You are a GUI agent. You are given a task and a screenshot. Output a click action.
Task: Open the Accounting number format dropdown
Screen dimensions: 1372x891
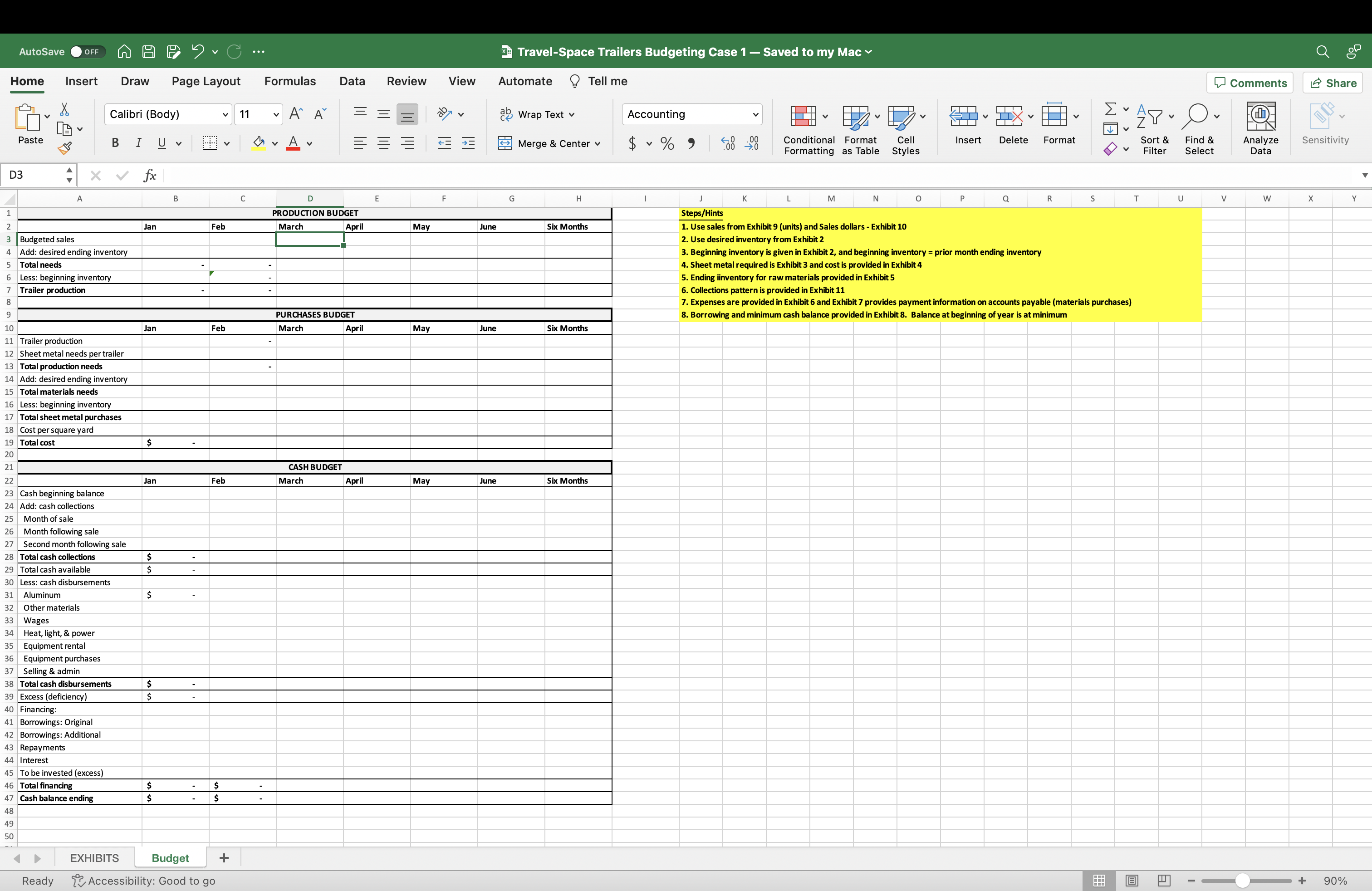[x=756, y=114]
